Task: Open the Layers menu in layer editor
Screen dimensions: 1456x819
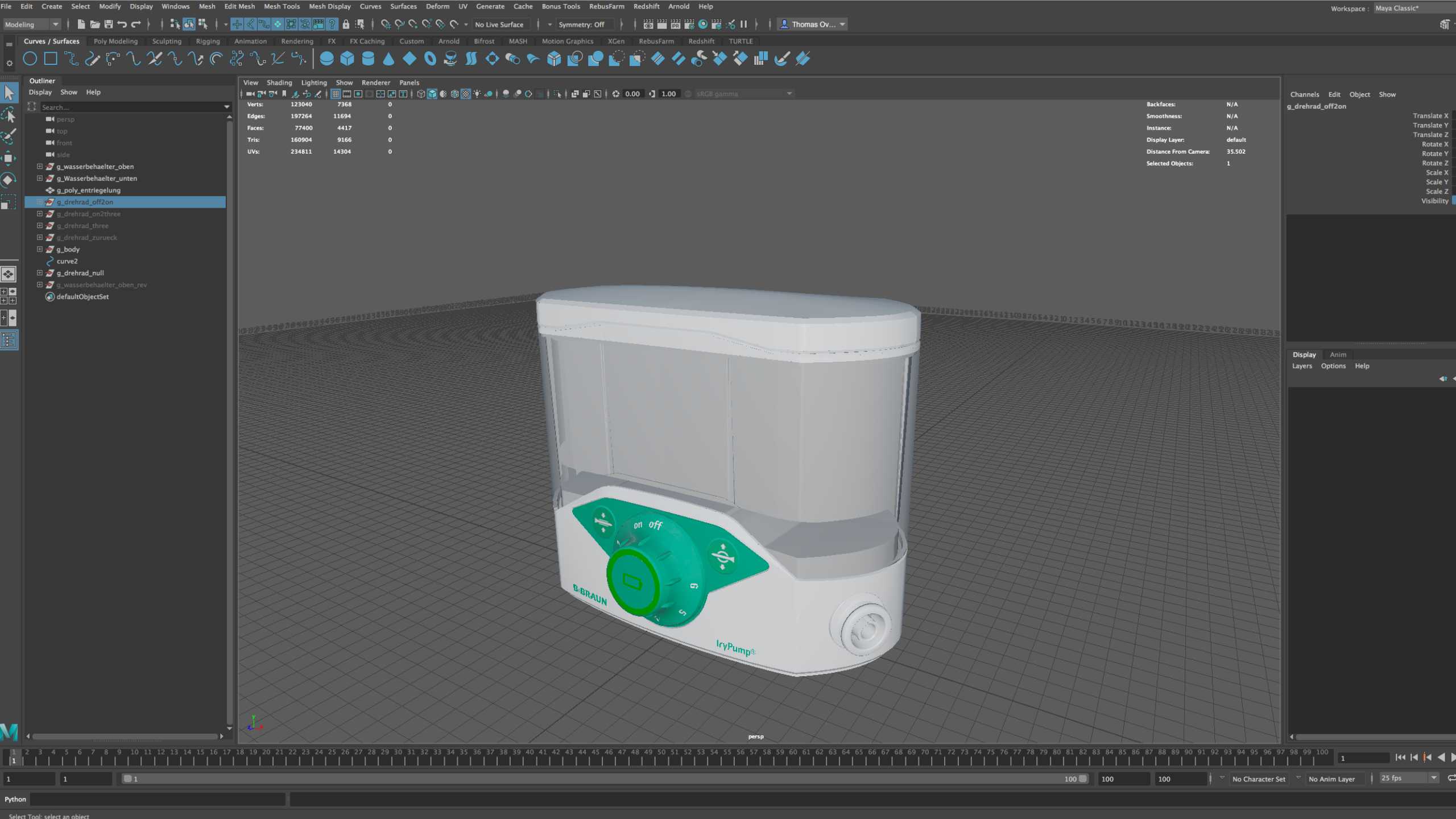Action: click(x=1302, y=366)
